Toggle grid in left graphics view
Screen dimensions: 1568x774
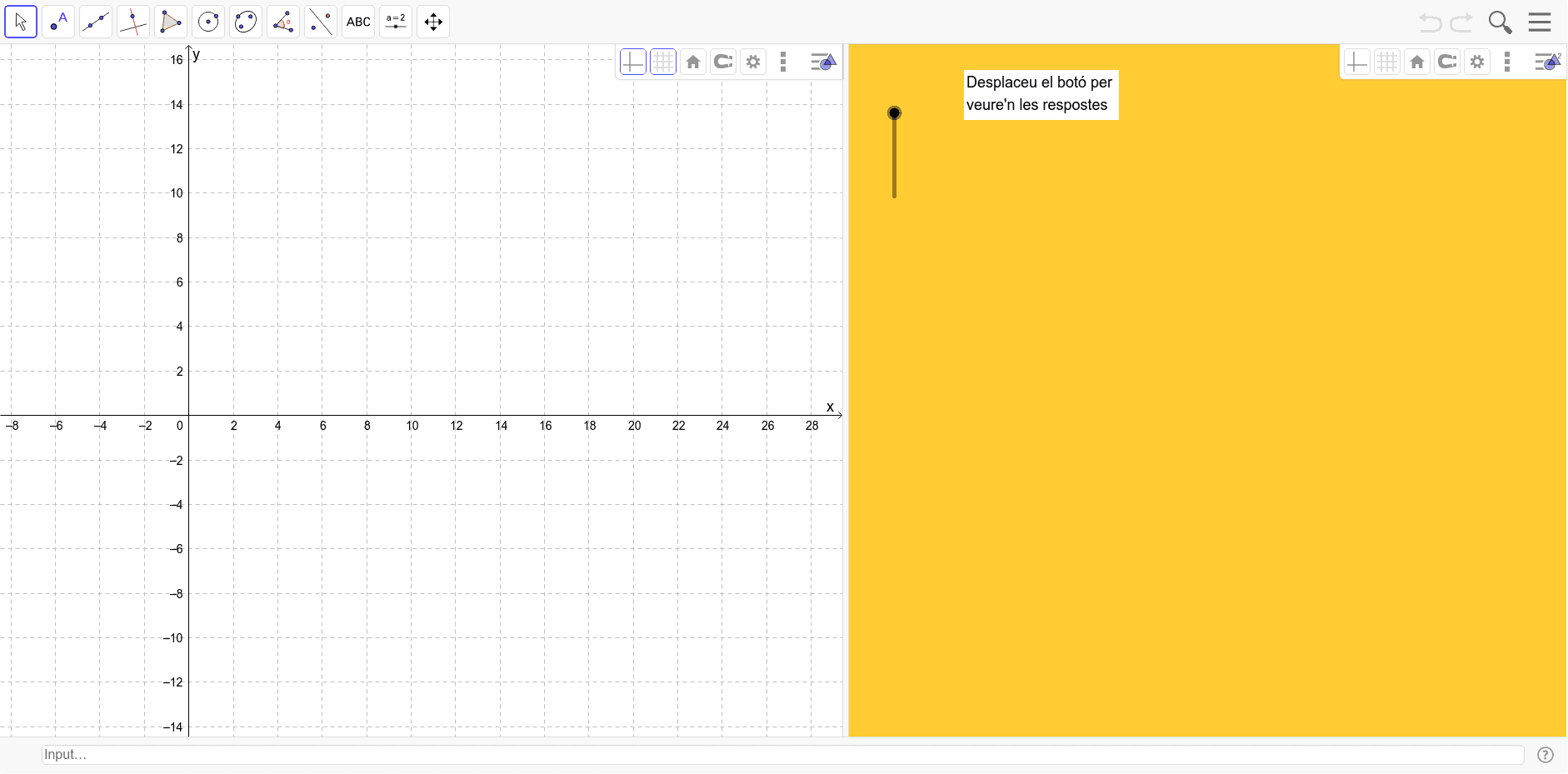point(663,62)
